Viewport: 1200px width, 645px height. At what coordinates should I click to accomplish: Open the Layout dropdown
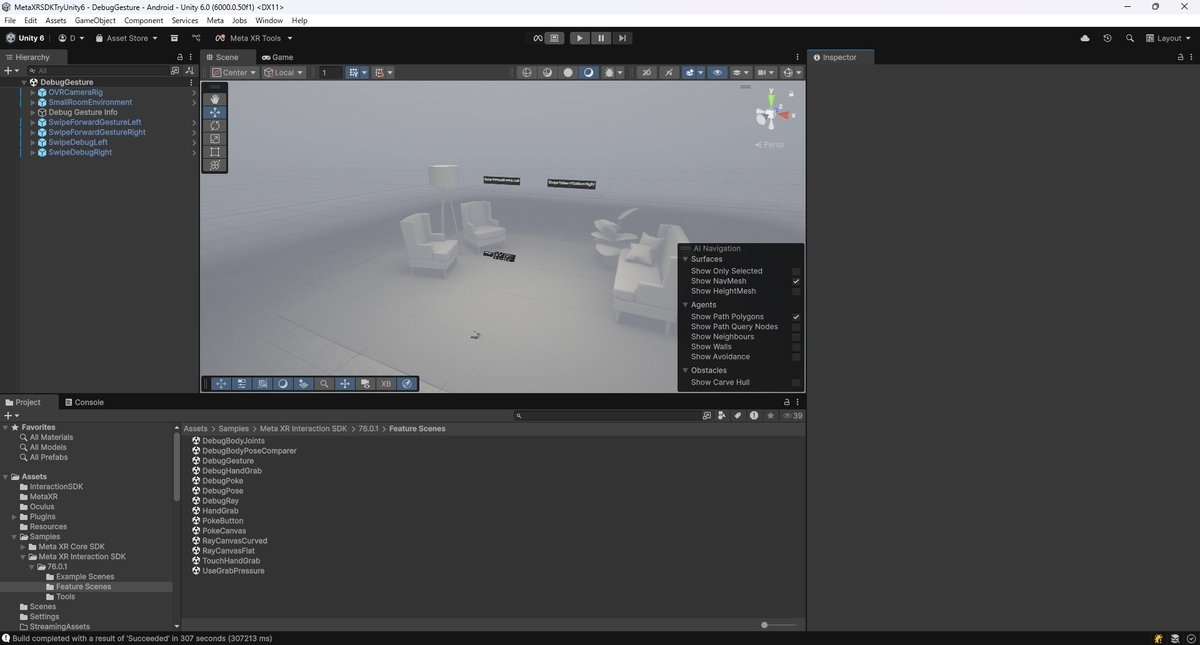[1168, 38]
